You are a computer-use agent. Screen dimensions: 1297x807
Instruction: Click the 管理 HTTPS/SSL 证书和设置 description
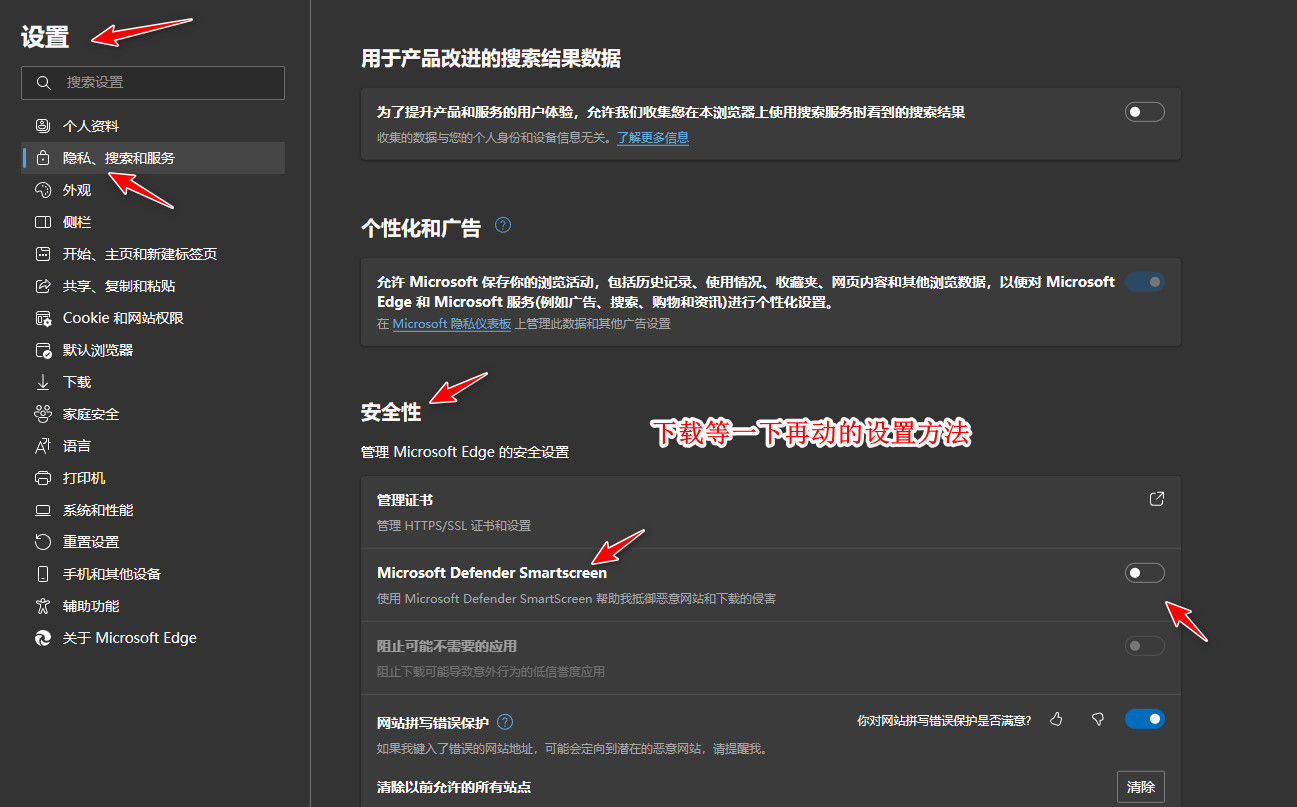[x=454, y=526]
